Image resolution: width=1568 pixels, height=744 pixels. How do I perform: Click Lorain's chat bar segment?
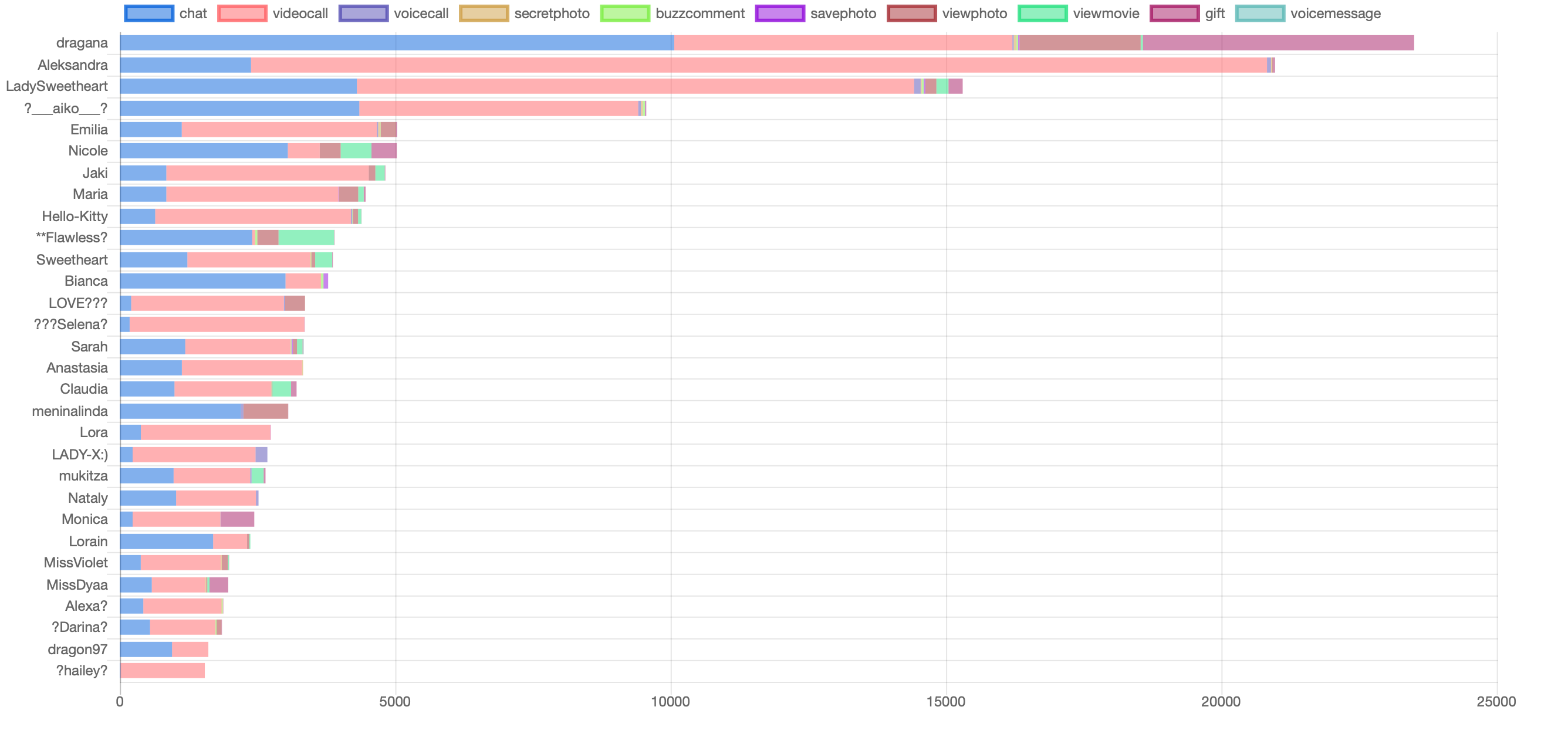tap(167, 541)
